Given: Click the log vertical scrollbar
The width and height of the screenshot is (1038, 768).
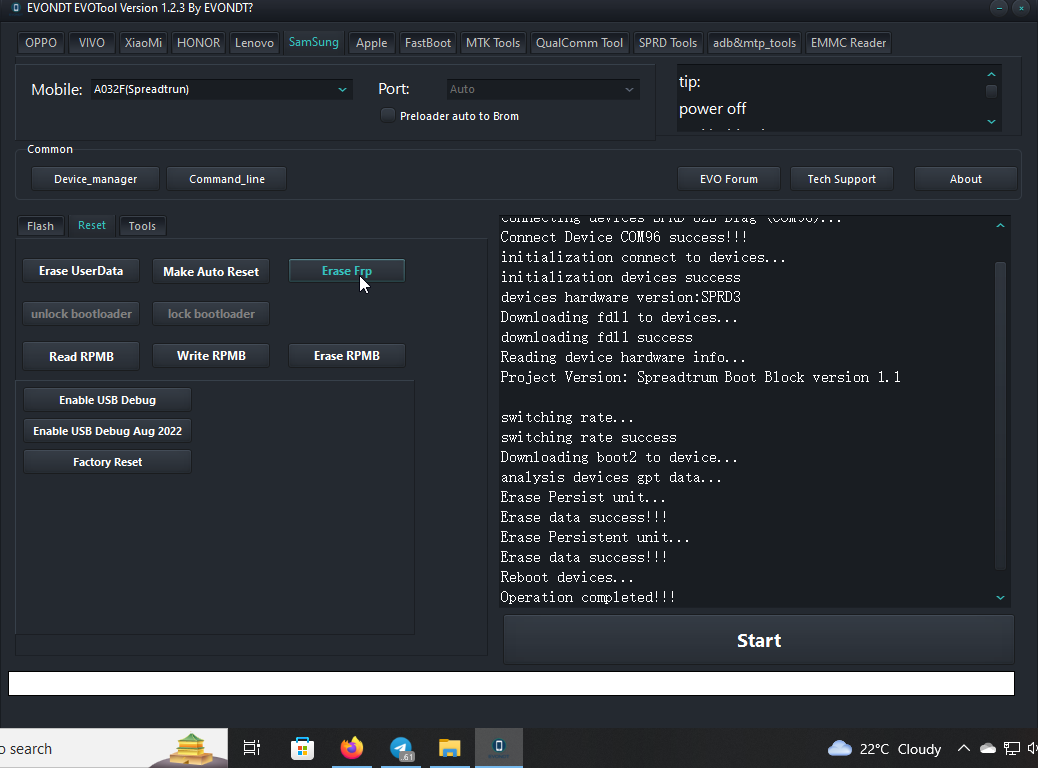Looking at the screenshot, I should pyautogui.click(x=1000, y=415).
